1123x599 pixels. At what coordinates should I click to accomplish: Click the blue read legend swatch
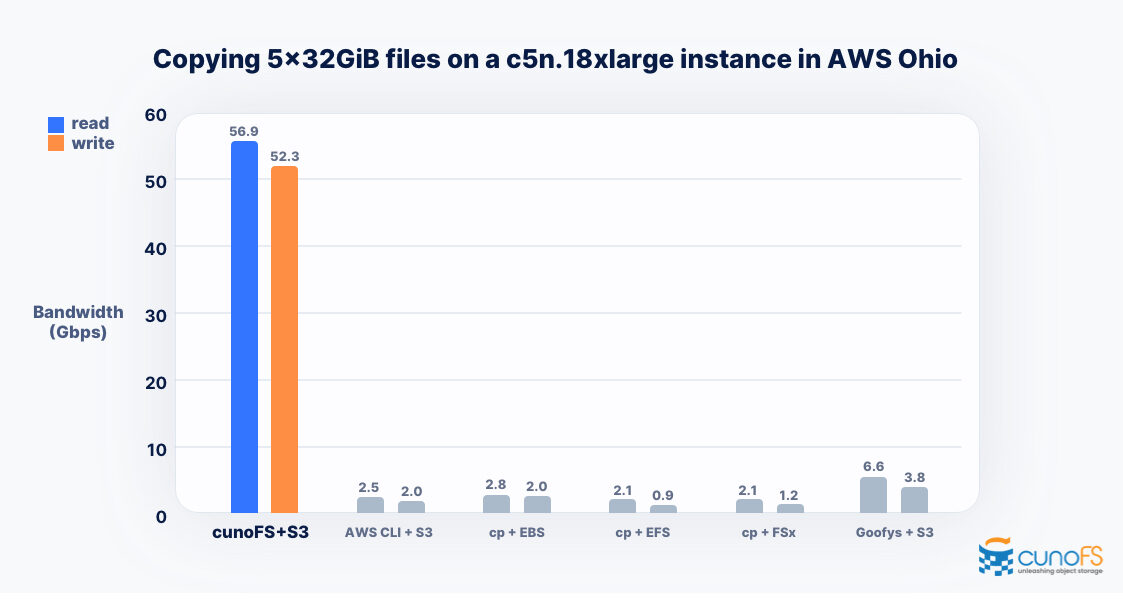click(56, 125)
